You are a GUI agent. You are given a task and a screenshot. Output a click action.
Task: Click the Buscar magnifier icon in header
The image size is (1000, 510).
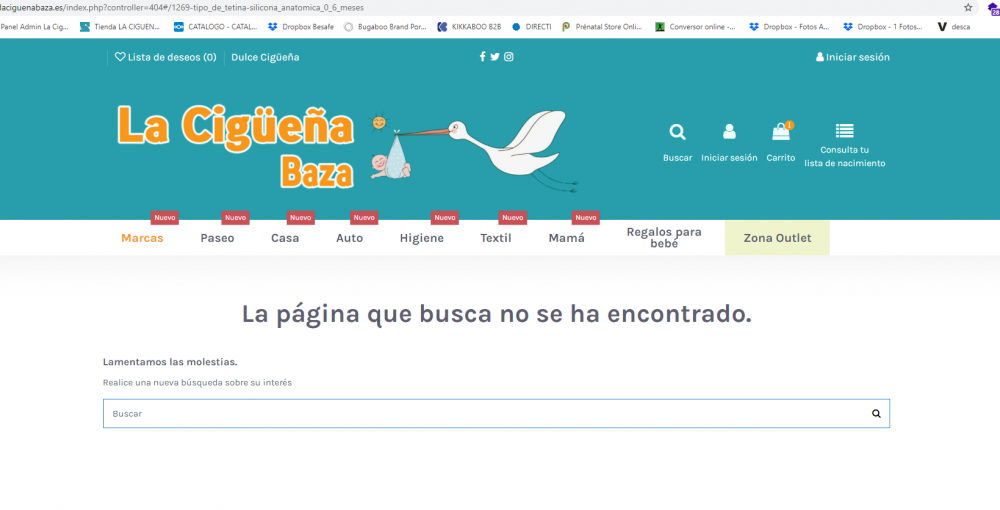tap(677, 132)
